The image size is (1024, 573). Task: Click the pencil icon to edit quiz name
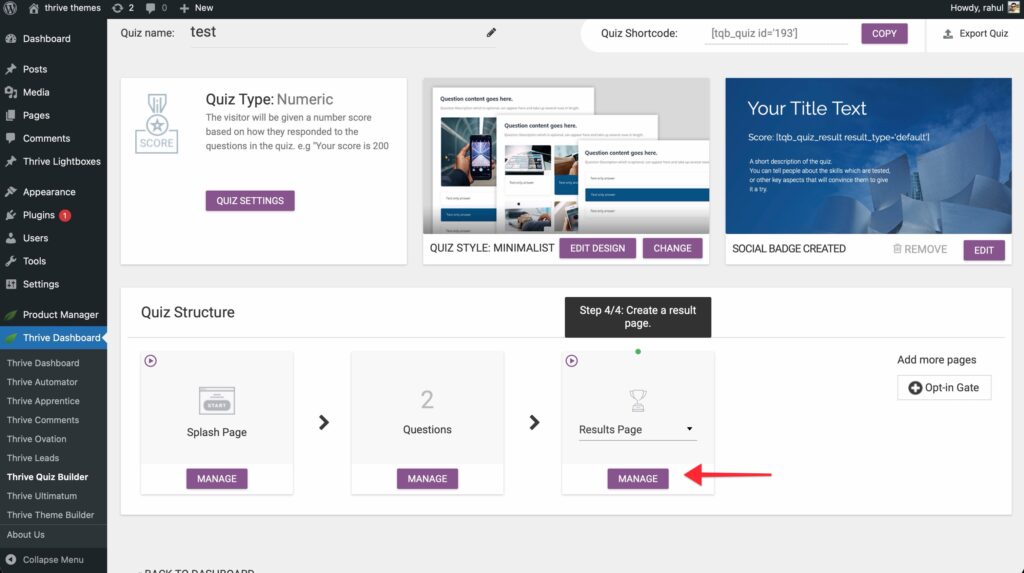tap(491, 33)
